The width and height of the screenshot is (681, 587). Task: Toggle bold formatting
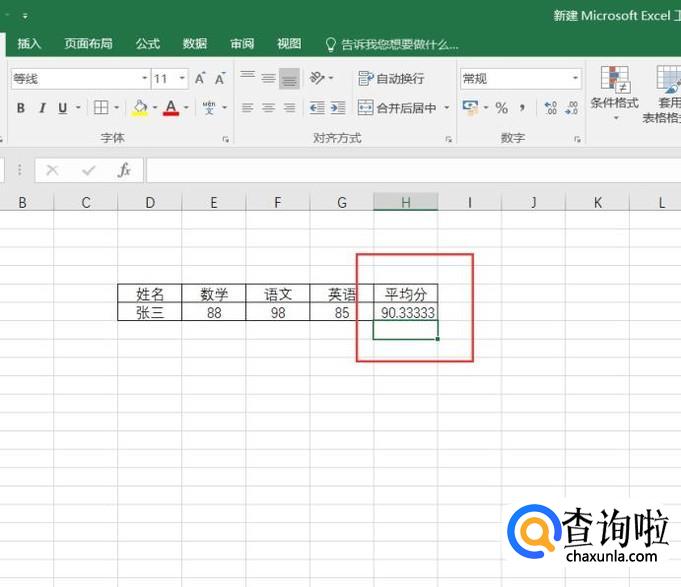pyautogui.click(x=20, y=108)
